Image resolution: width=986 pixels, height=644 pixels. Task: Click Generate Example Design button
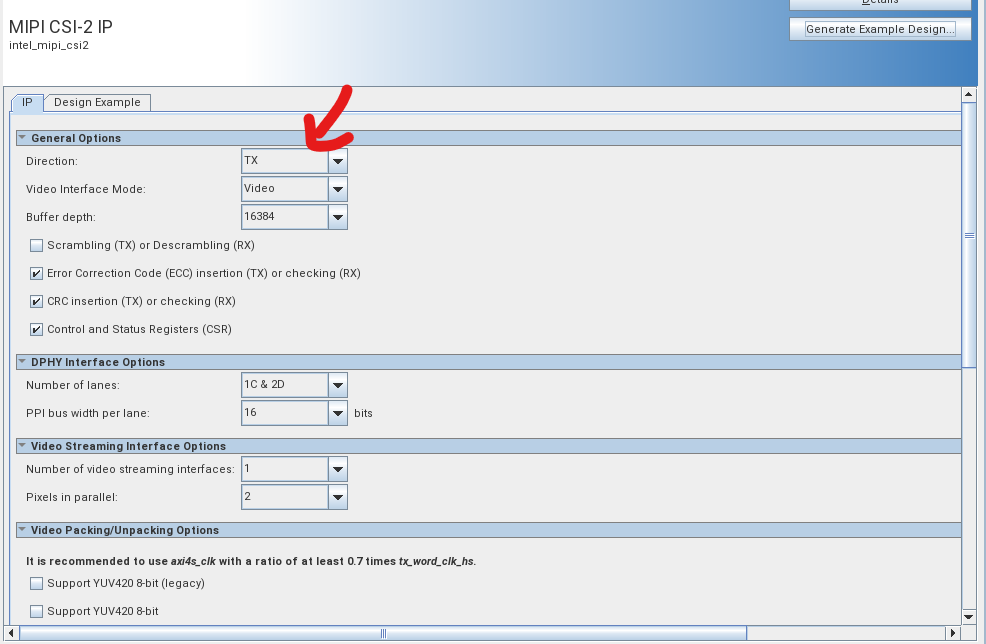[x=880, y=29]
